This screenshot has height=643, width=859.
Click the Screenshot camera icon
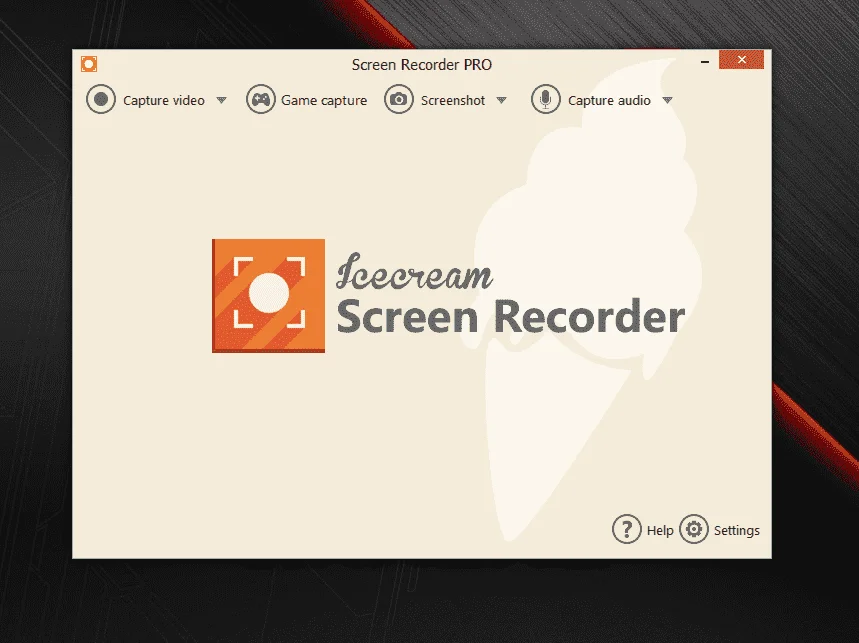399,99
